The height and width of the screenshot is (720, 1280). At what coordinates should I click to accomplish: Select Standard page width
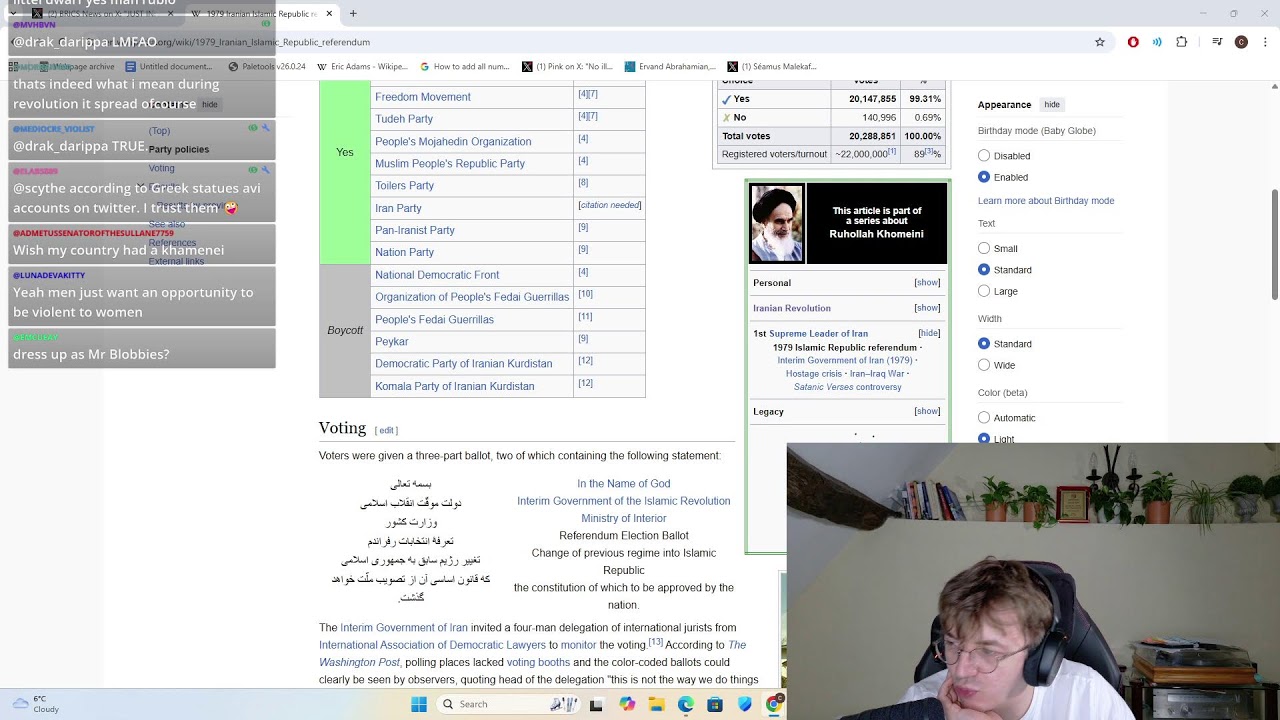[x=984, y=344]
